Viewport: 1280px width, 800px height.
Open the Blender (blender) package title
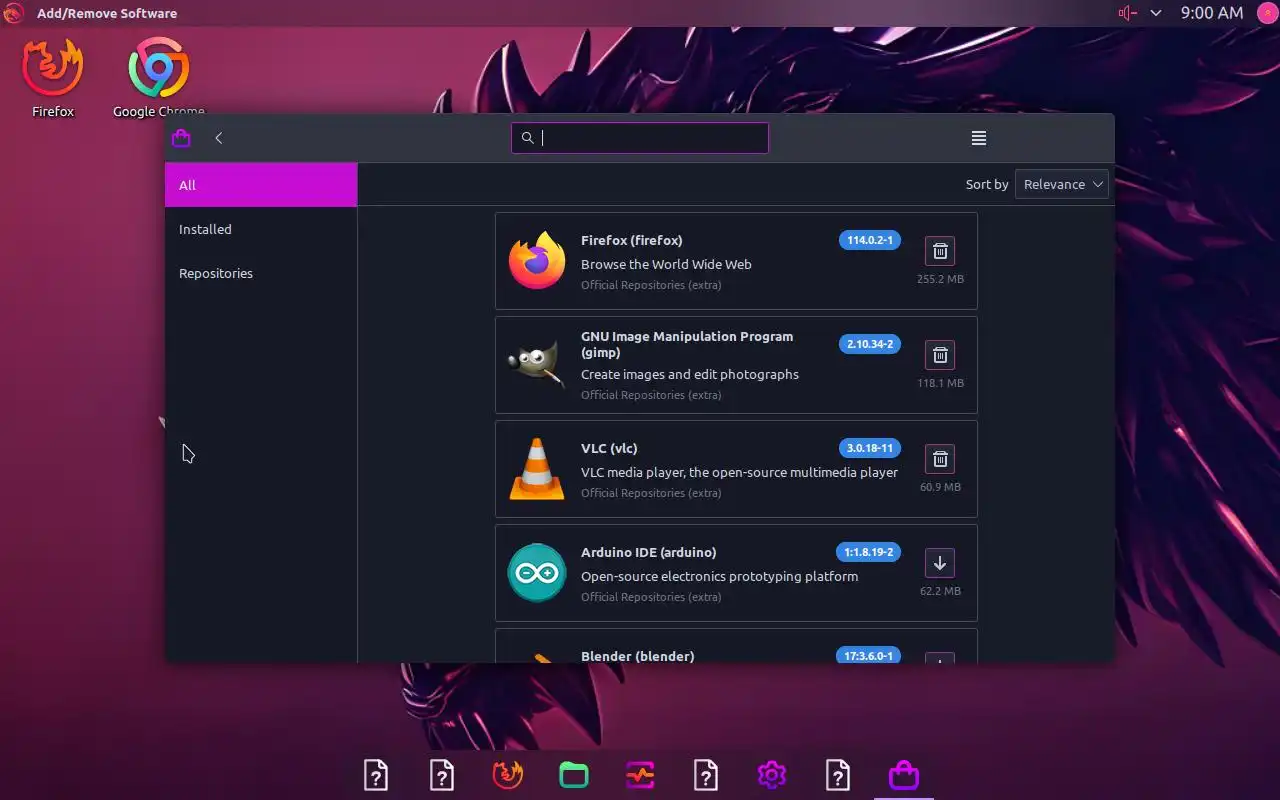638,656
